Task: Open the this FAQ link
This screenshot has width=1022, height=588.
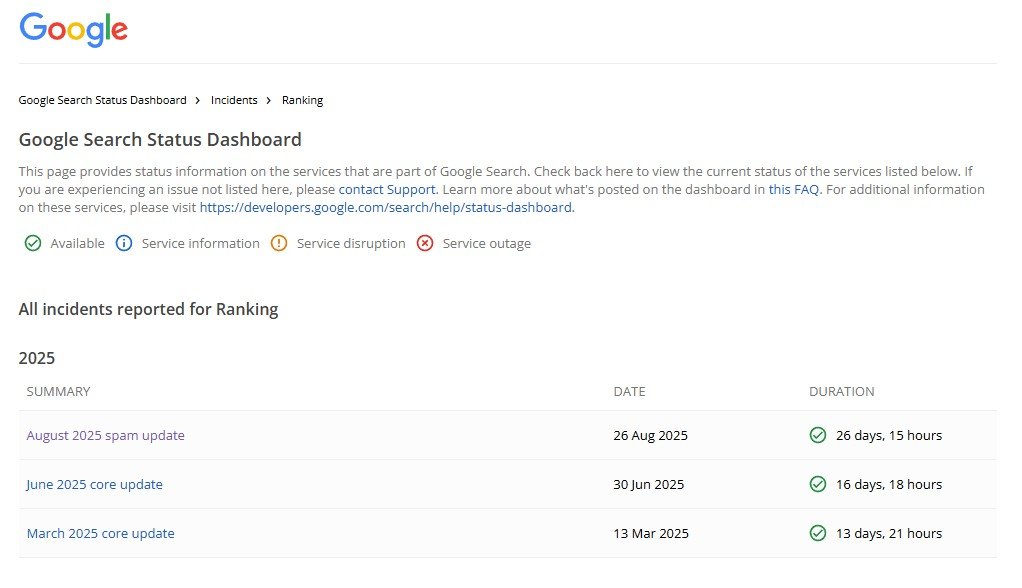Action: 794,189
